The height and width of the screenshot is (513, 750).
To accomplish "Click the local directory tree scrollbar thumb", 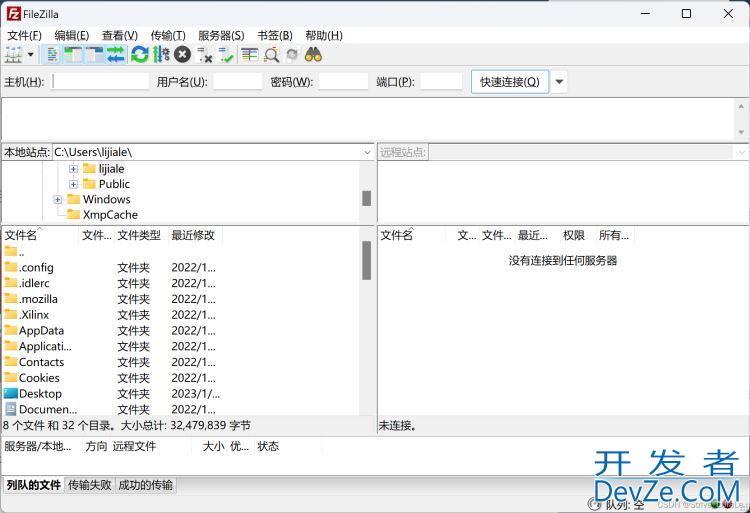I will pyautogui.click(x=366, y=198).
